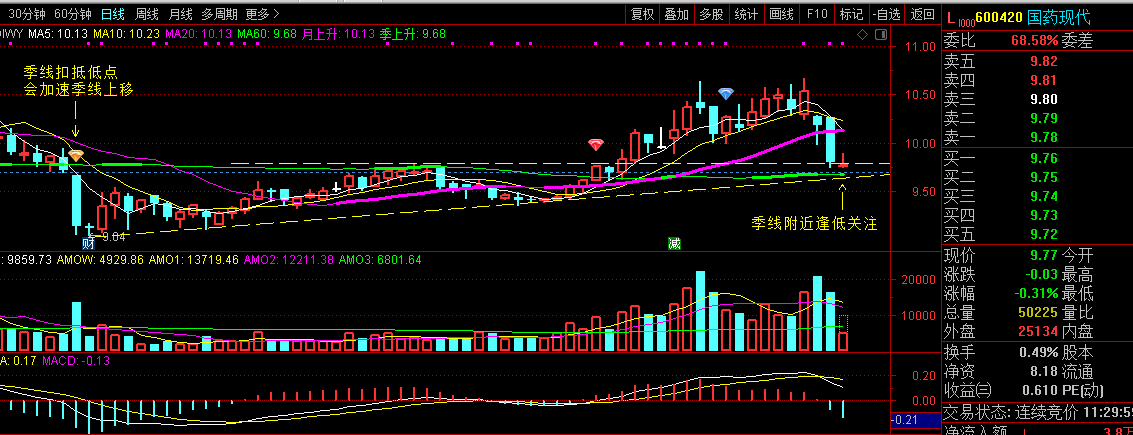Image resolution: width=1133 pixels, height=435 pixels.
Task: Click the 涨幅 value -0.31%
Action: click(x=1035, y=293)
